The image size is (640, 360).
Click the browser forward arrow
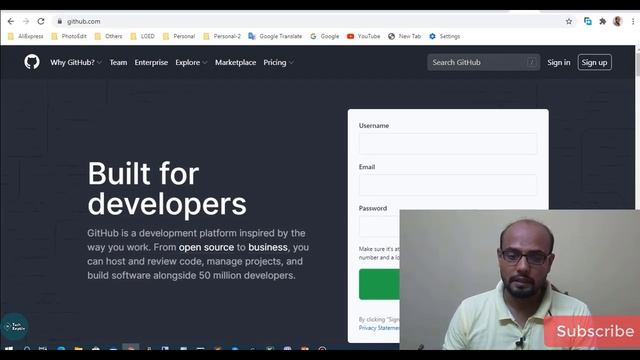[x=26, y=21]
